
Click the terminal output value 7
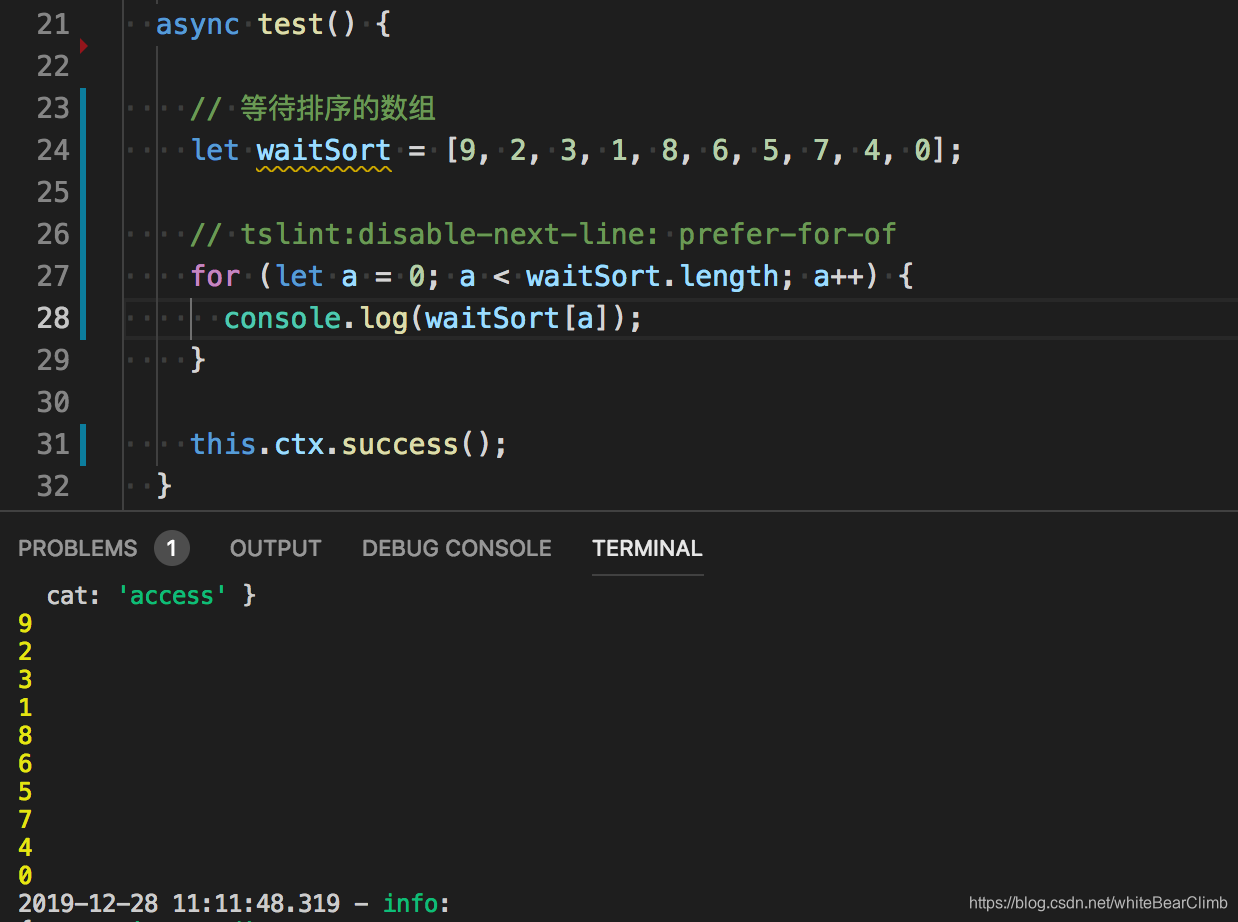(25, 819)
